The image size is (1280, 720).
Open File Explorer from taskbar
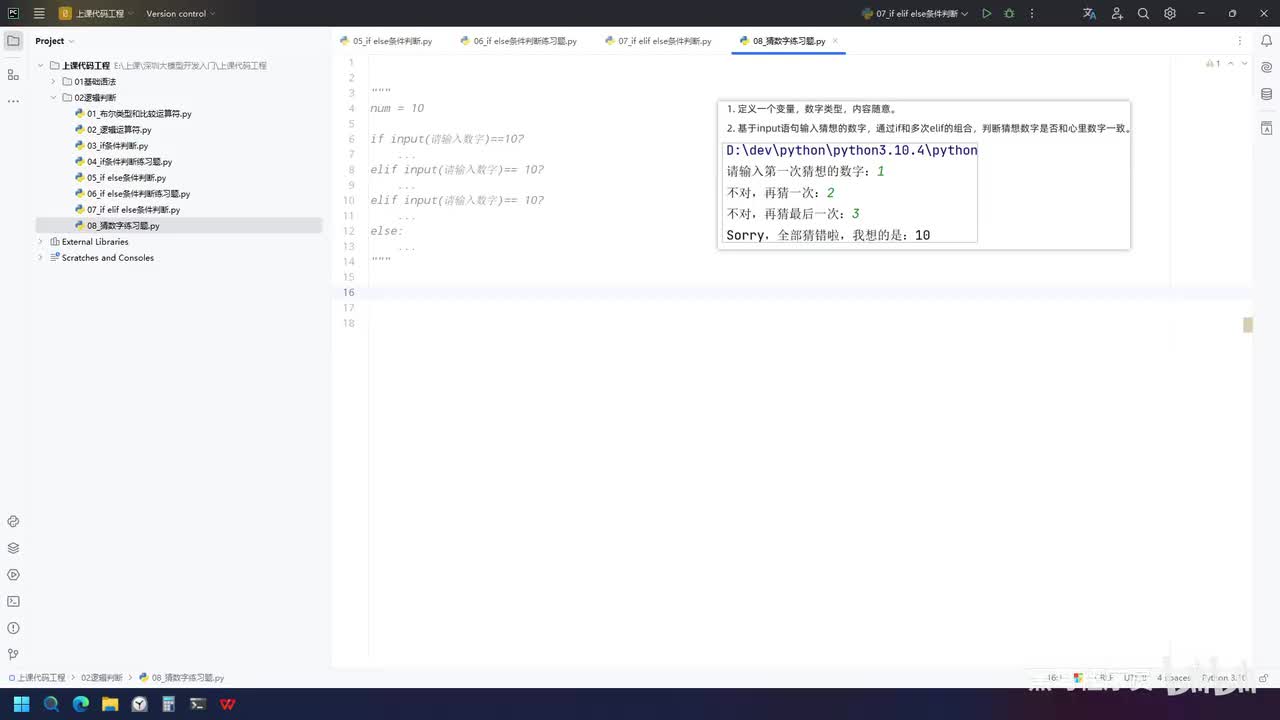(110, 704)
